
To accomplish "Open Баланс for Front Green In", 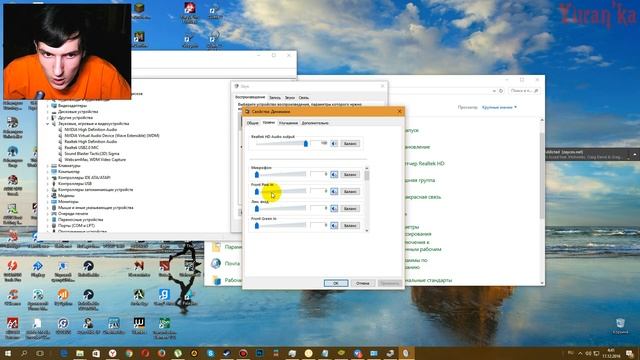I will pos(350,225).
